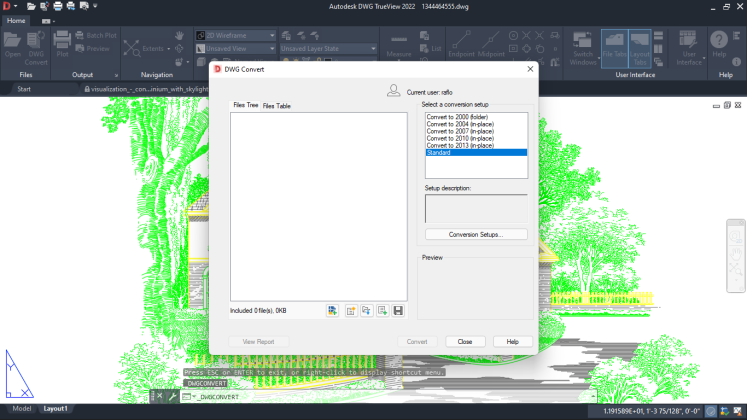The width and height of the screenshot is (747, 420).
Task: Click the Cascade windows icon
Action: tap(658, 62)
